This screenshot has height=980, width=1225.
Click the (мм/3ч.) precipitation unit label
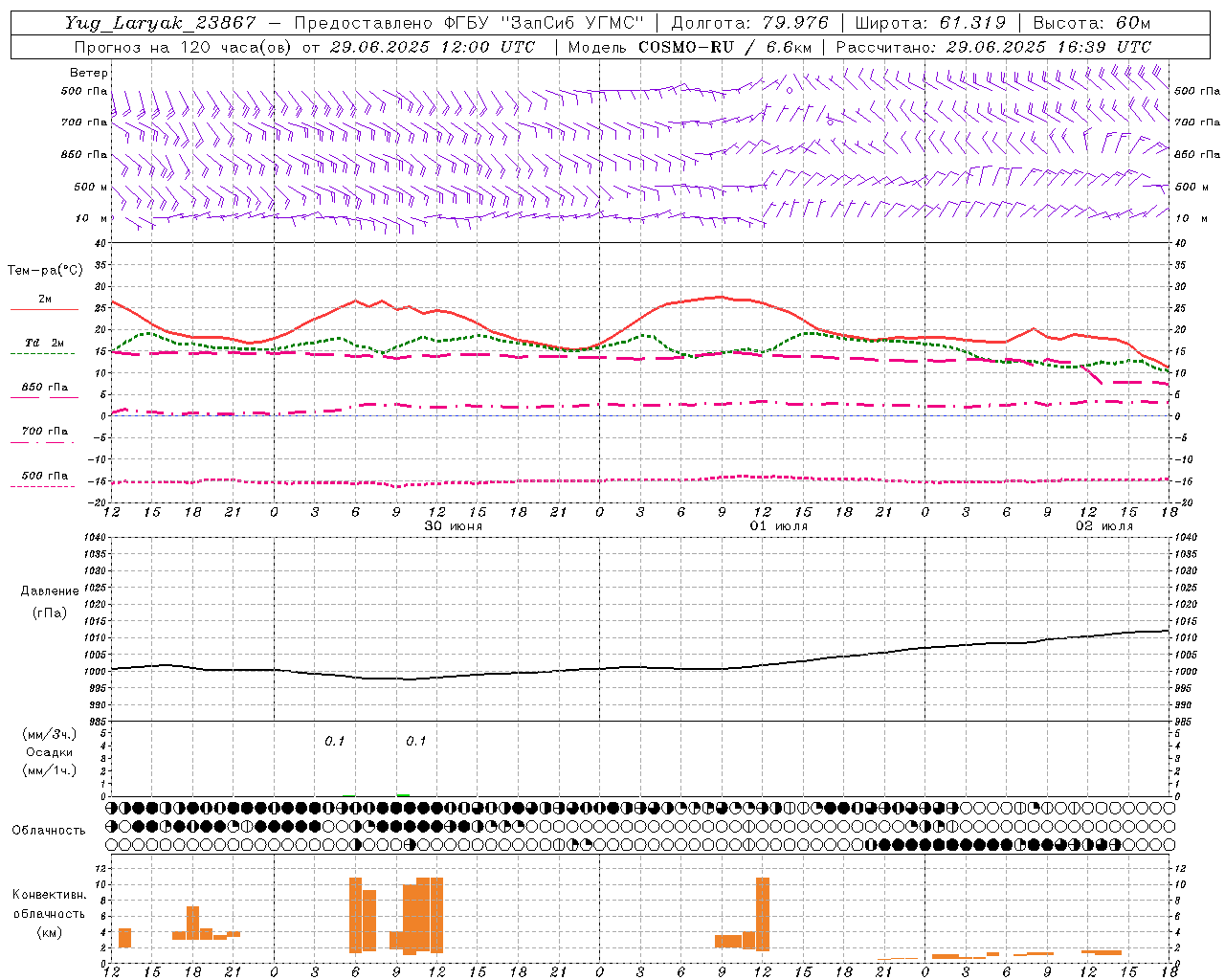[x=50, y=734]
